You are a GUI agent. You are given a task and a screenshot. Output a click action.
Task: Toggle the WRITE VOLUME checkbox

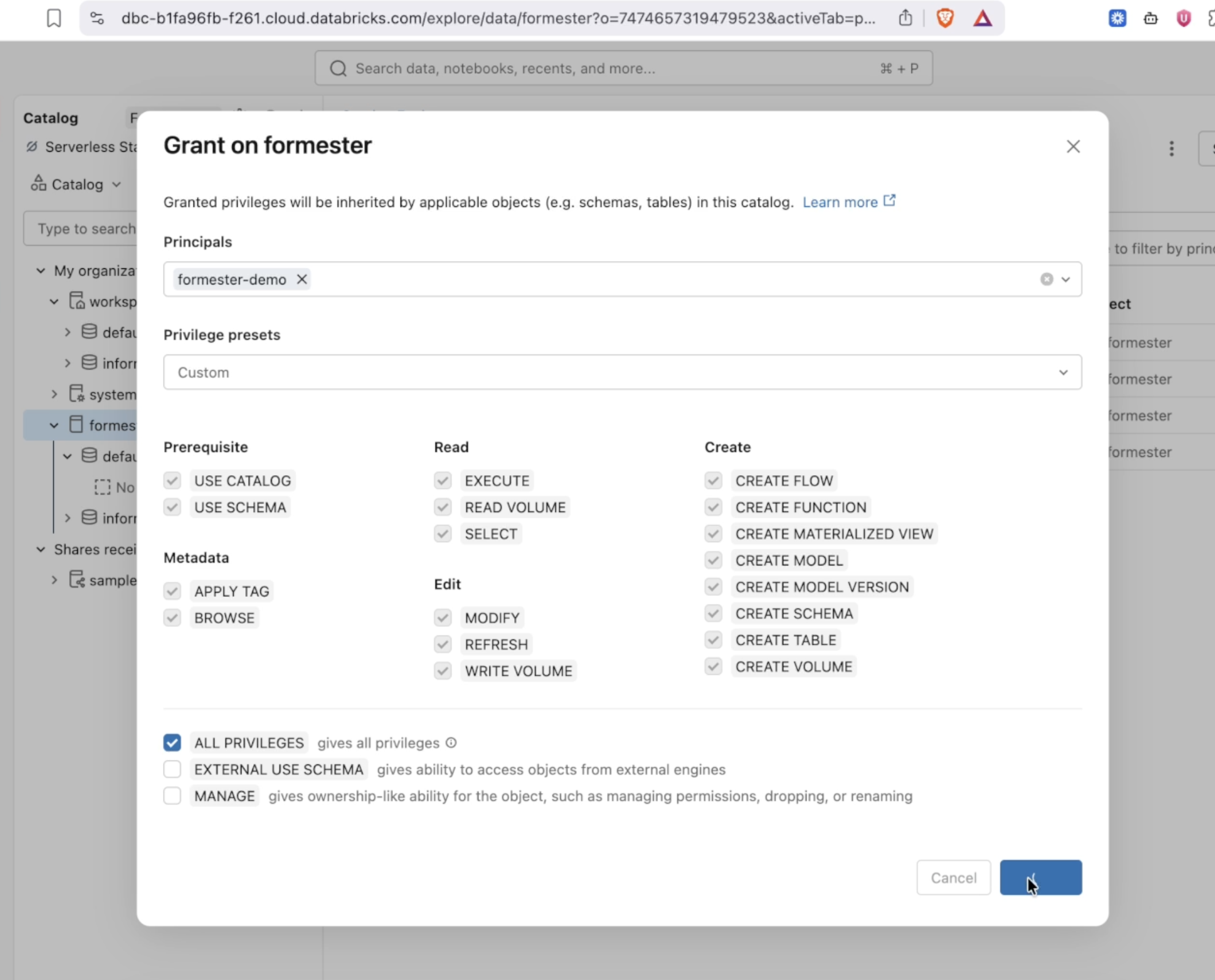click(x=442, y=671)
